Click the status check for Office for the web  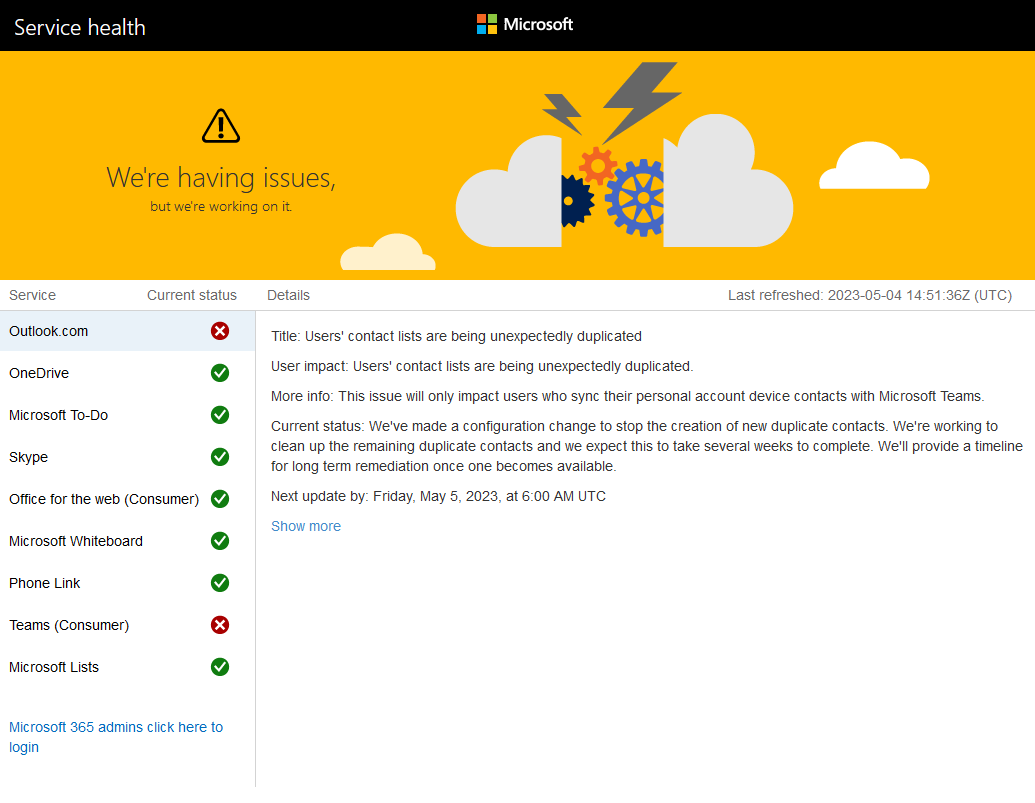[220, 499]
